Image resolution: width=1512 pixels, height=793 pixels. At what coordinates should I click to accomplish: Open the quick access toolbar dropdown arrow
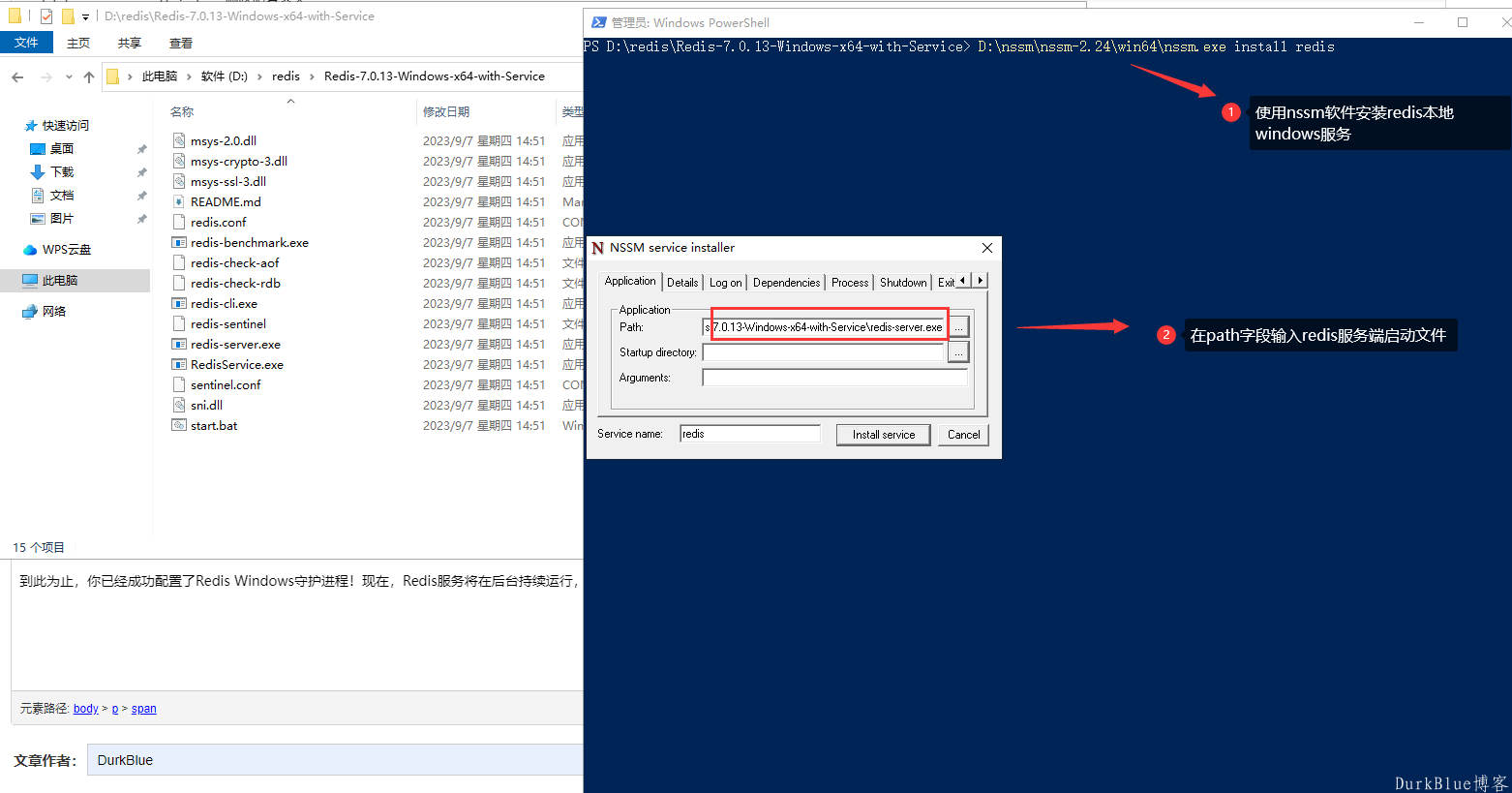[85, 16]
